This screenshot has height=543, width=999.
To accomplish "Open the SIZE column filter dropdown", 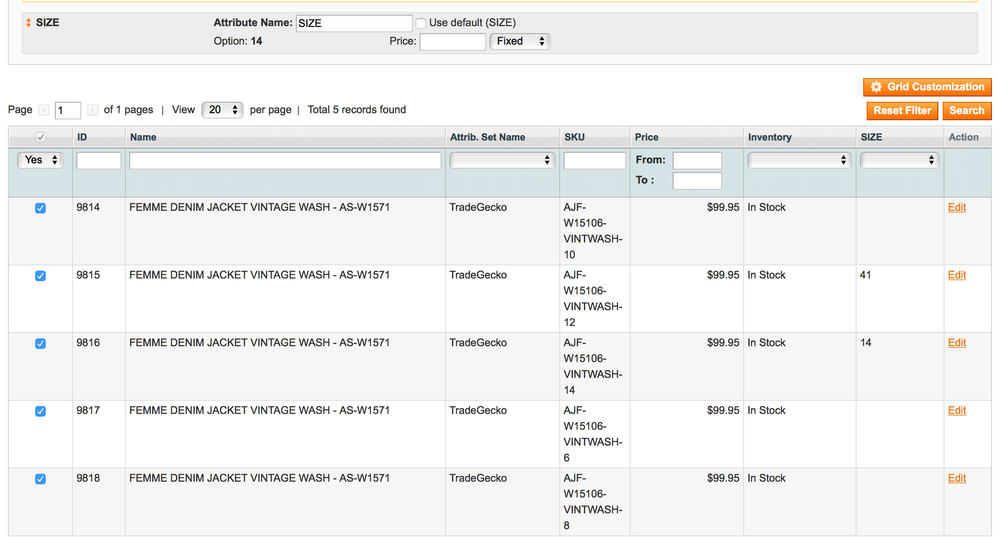I will [x=900, y=160].
